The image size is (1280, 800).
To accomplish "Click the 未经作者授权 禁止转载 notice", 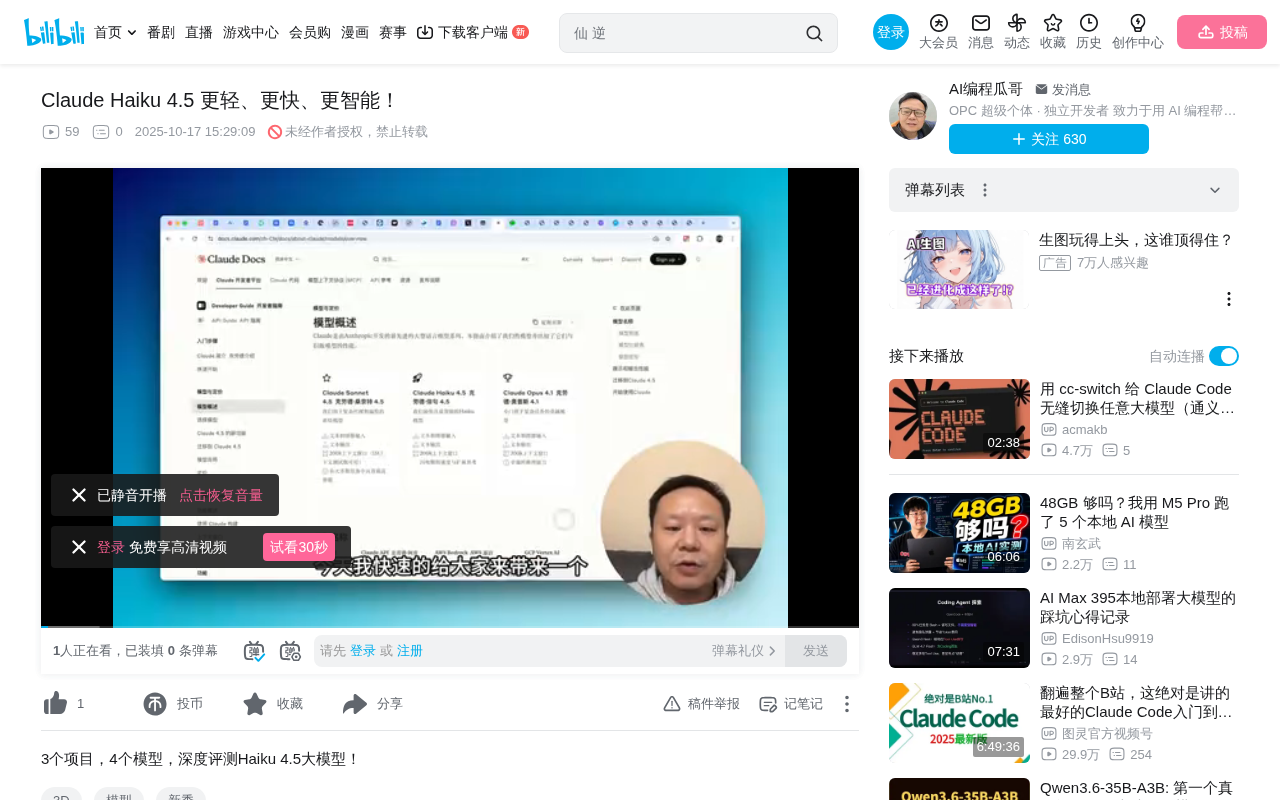I will coord(348,132).
